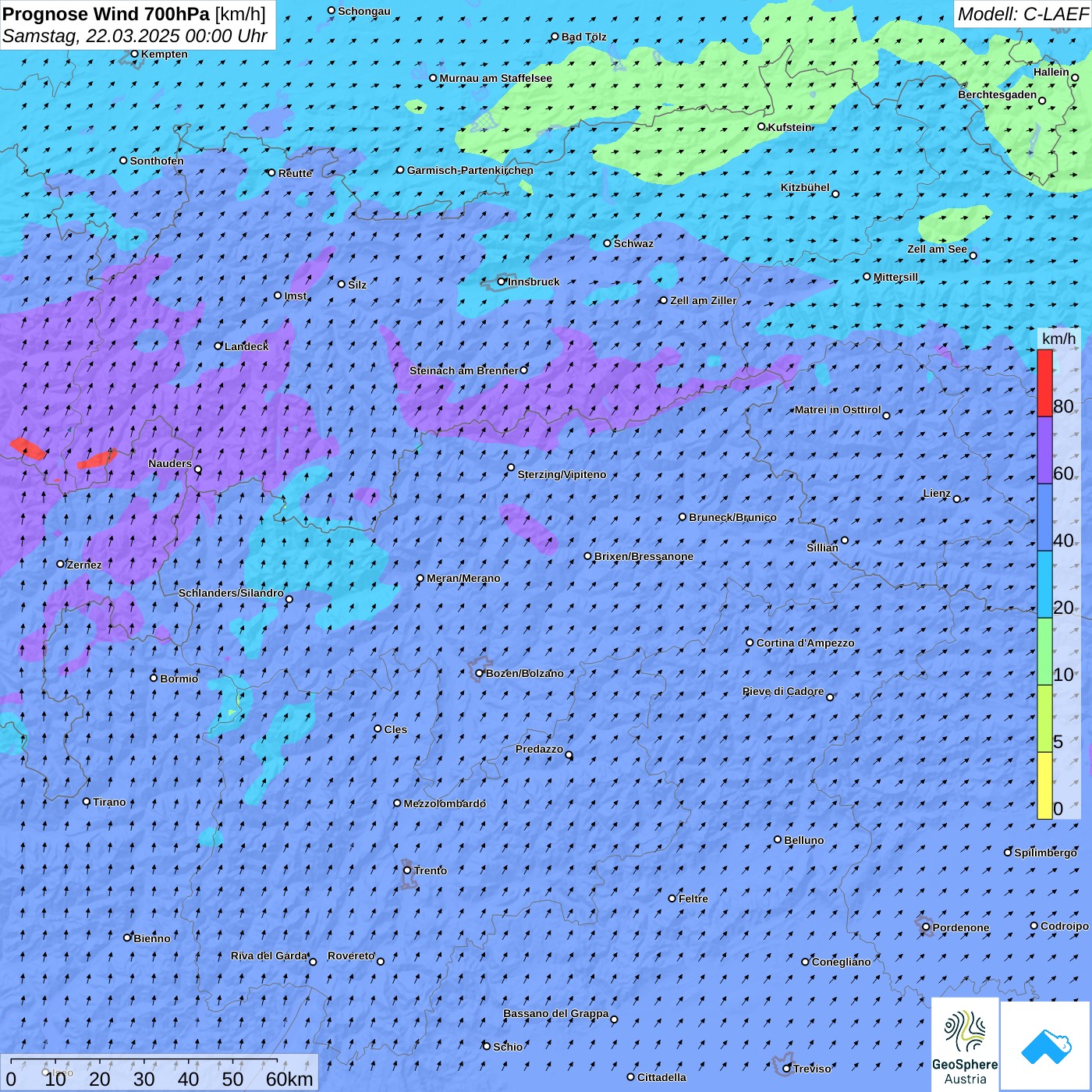Screen dimensions: 1092x1092
Task: Click the Bruneck/Brunico marker
Action: (682, 517)
